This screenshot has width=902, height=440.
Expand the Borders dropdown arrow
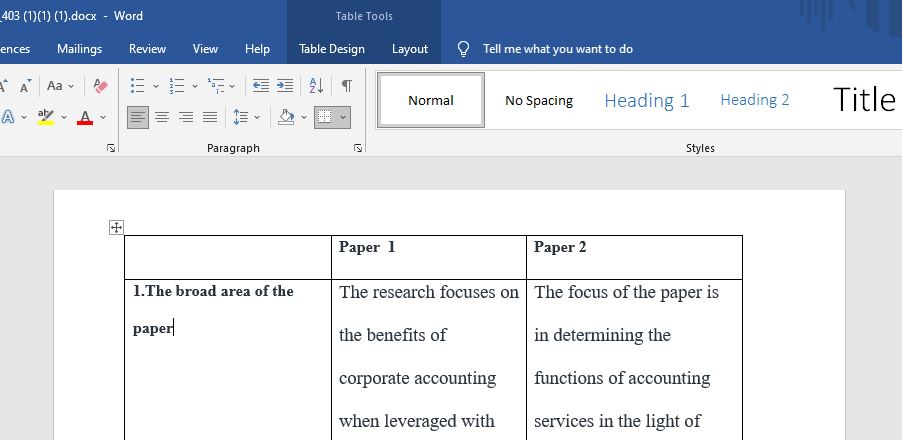point(343,117)
